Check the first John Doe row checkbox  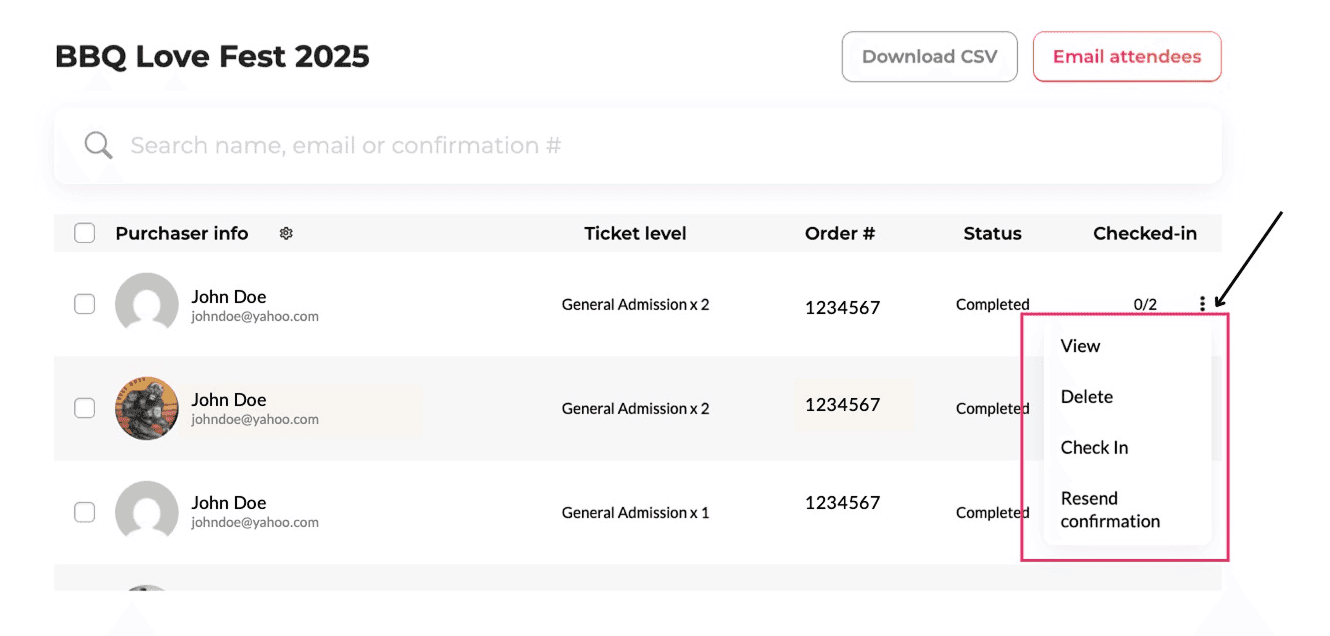coord(85,304)
